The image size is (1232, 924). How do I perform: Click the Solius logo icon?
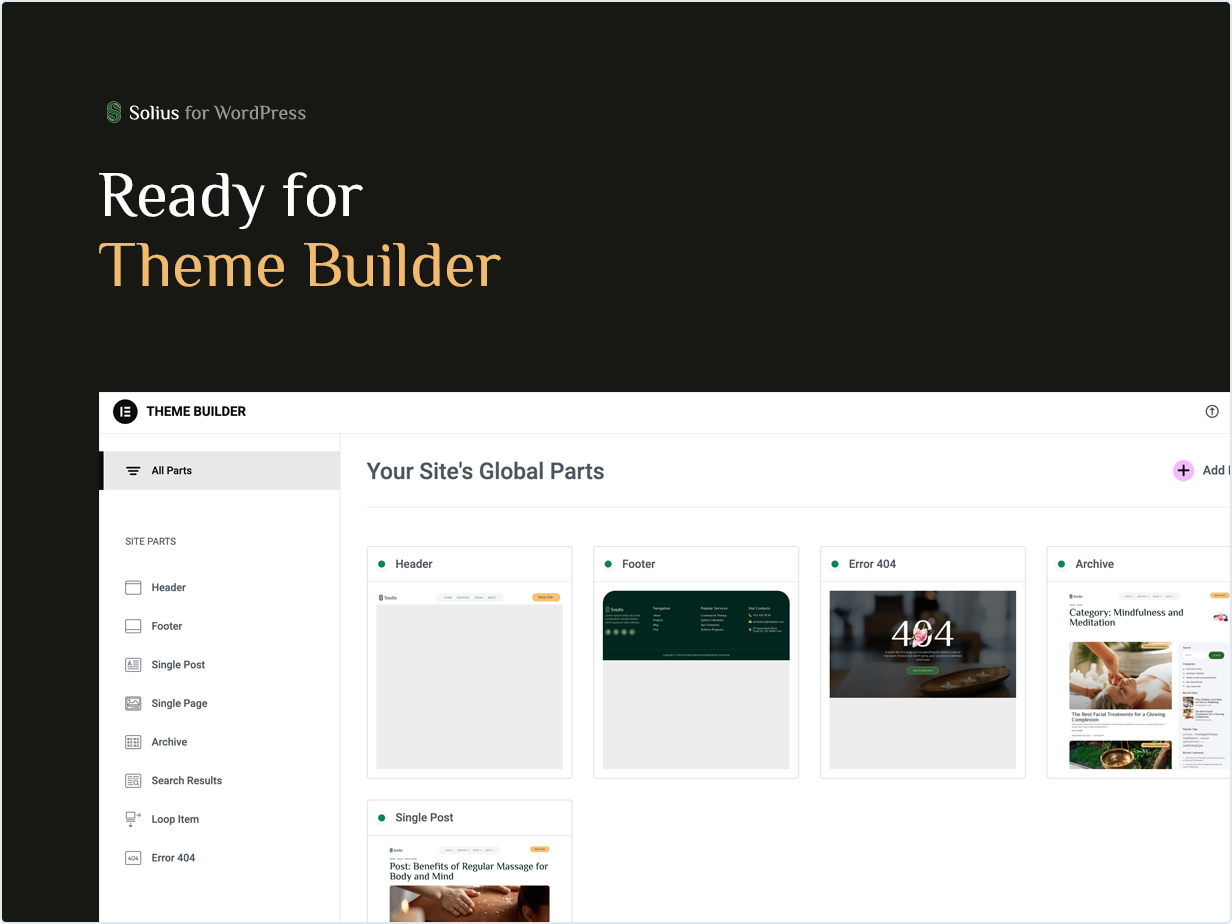pyautogui.click(x=114, y=113)
